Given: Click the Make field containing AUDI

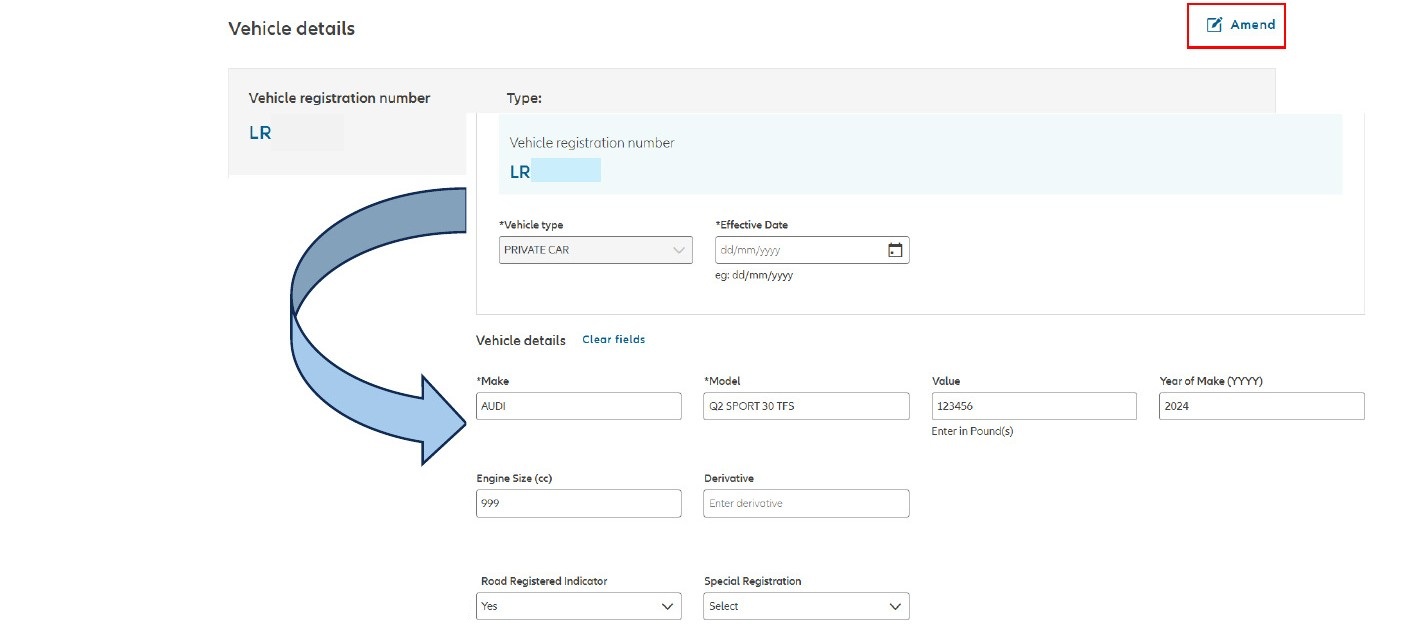Looking at the screenshot, I should 579,406.
